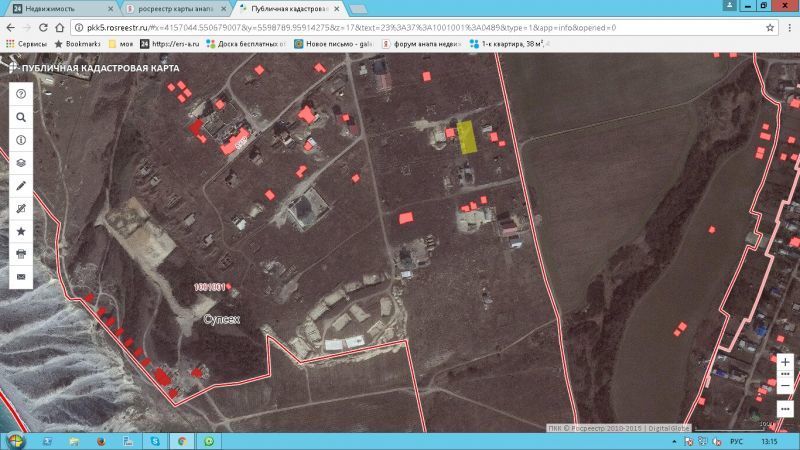Click the envelope feedback icon
The height and width of the screenshot is (450, 800).
[20, 276]
